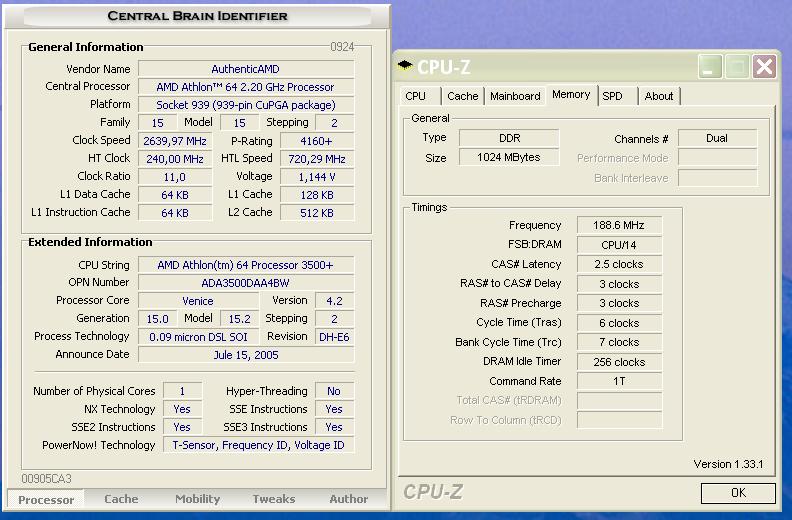Click the Voltage value 1,144 V

(317, 177)
